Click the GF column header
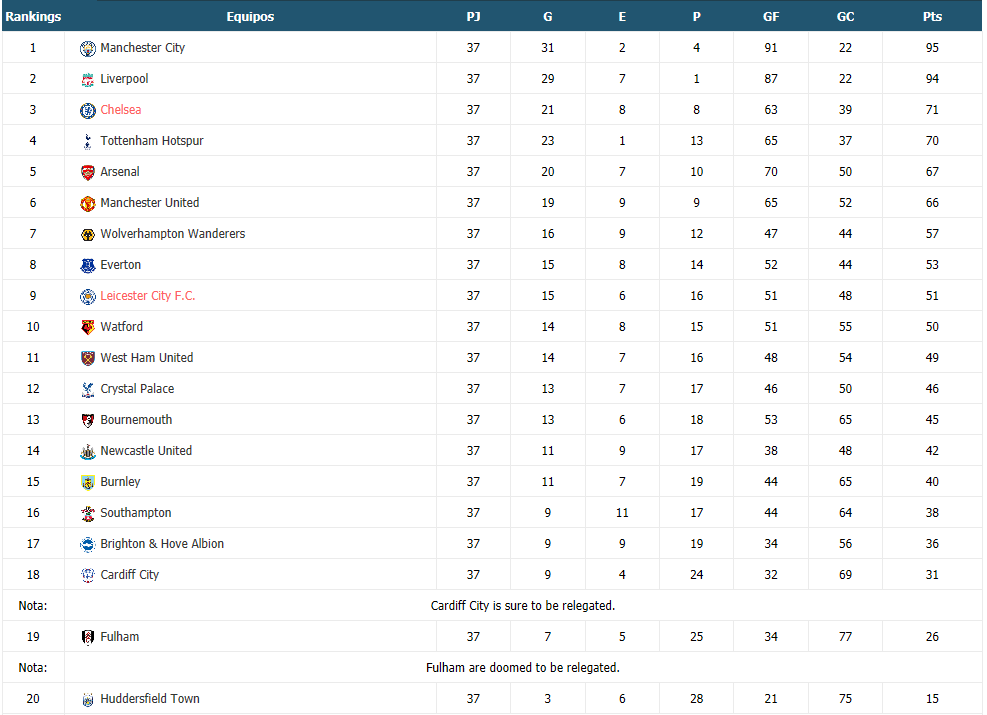This screenshot has width=987, height=715. click(771, 16)
